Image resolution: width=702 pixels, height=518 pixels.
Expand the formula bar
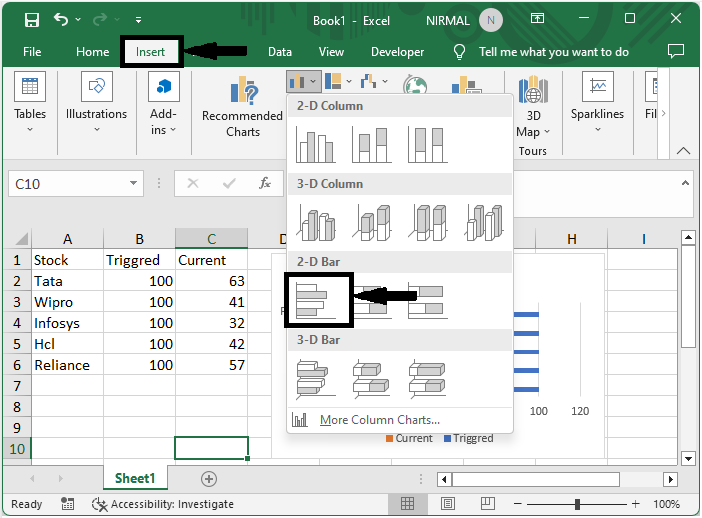685,183
